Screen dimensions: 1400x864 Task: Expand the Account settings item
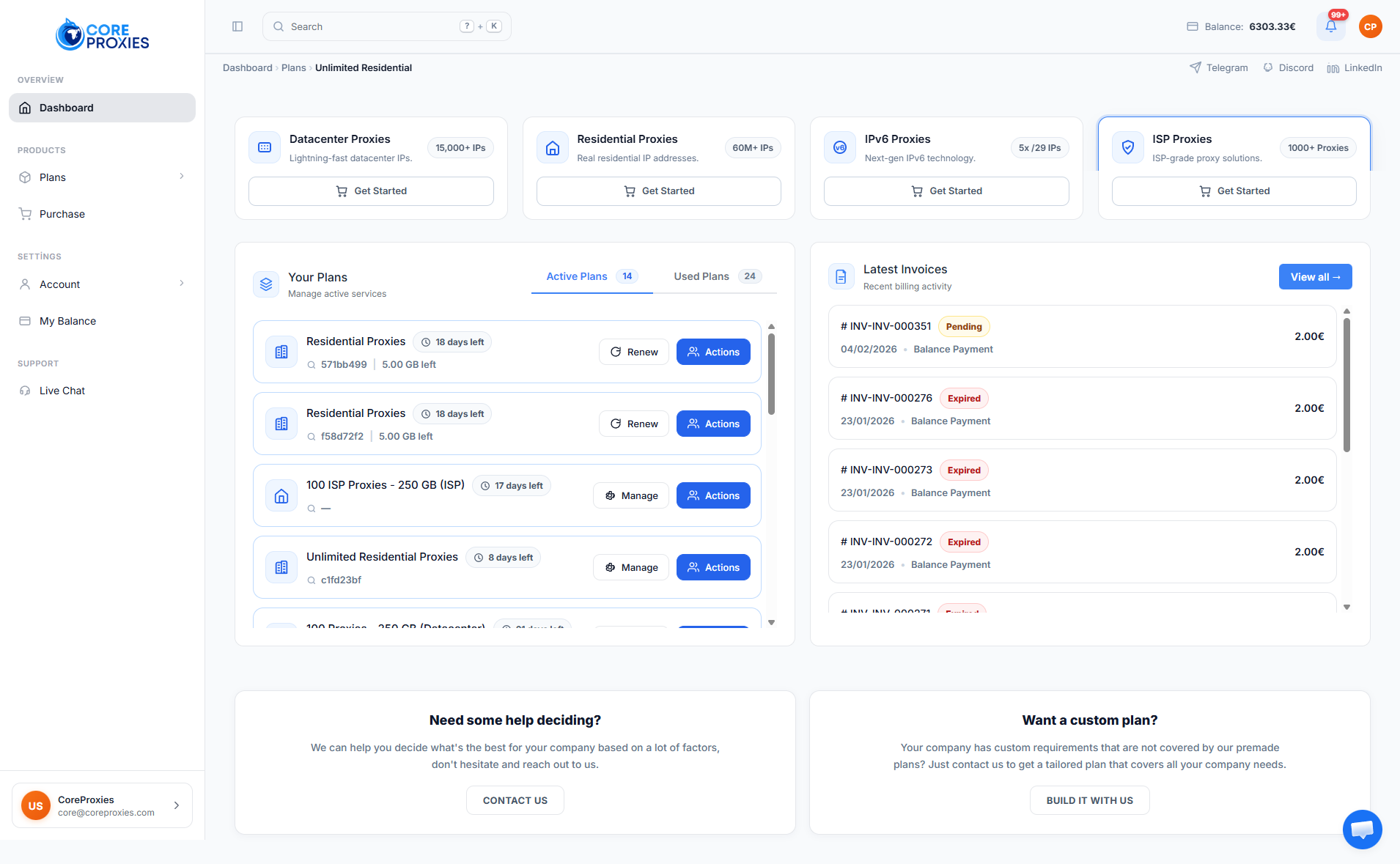pos(181,284)
